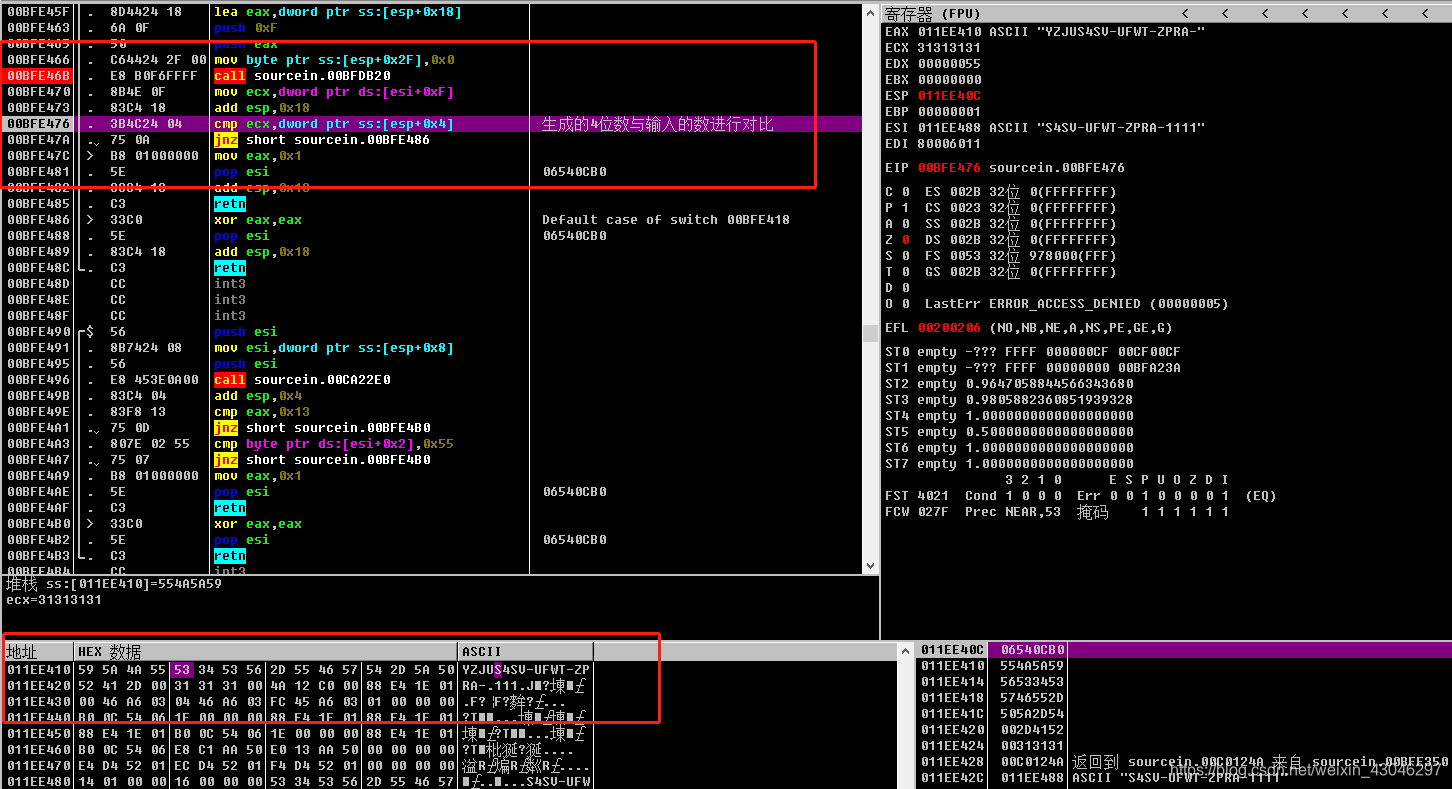Select the EDX register value 00000055
Image resolution: width=1452 pixels, height=789 pixels.
coord(949,64)
